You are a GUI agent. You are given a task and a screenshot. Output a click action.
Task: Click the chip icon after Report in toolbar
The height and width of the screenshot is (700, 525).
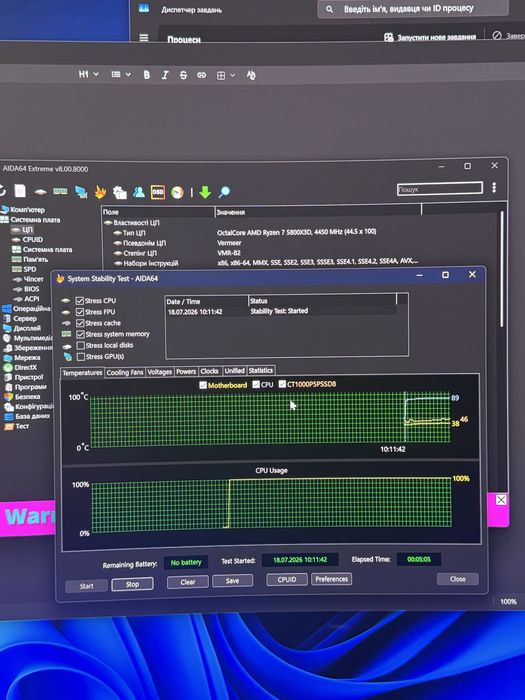pyautogui.click(x=41, y=192)
